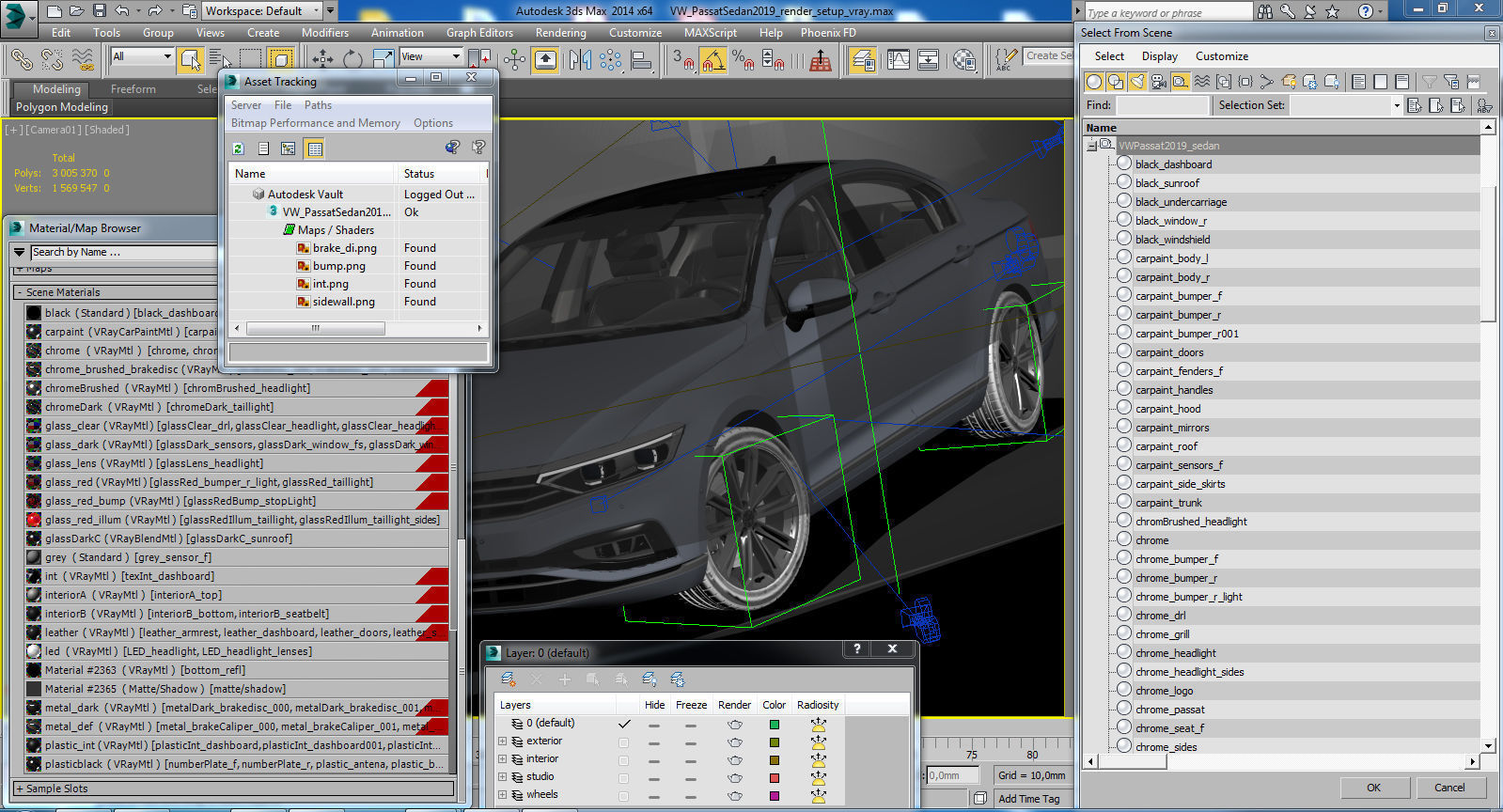Viewport: 1503px width, 812px height.
Task: Check the studio layer current checkbox
Action: pyautogui.click(x=624, y=778)
